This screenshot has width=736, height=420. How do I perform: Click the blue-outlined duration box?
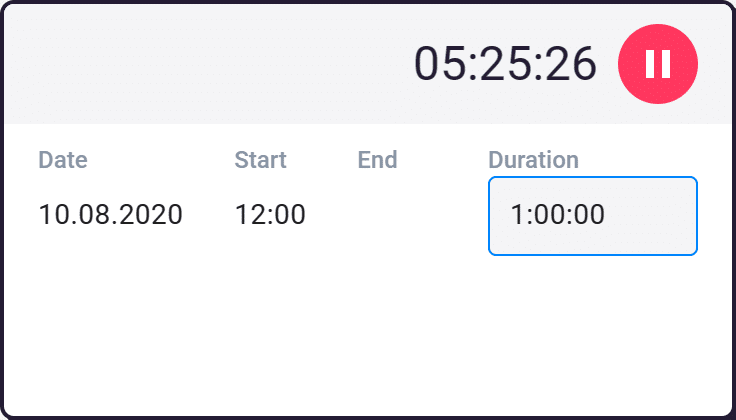593,216
